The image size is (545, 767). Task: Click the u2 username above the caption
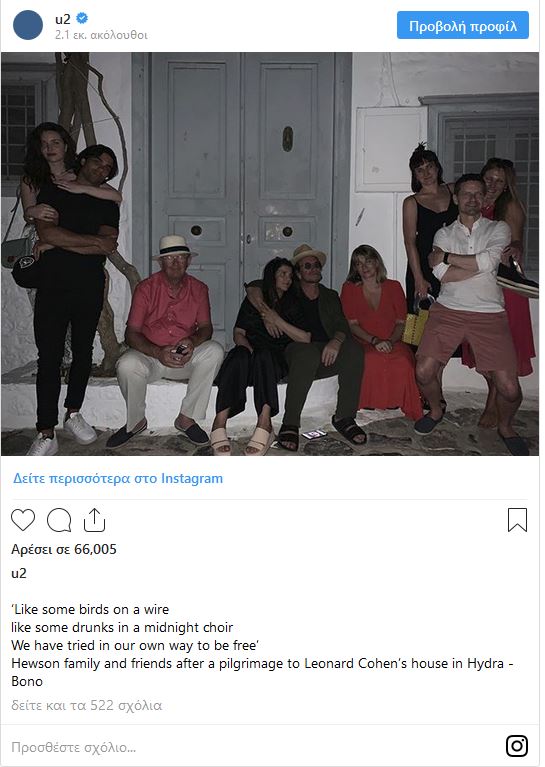click(19, 573)
